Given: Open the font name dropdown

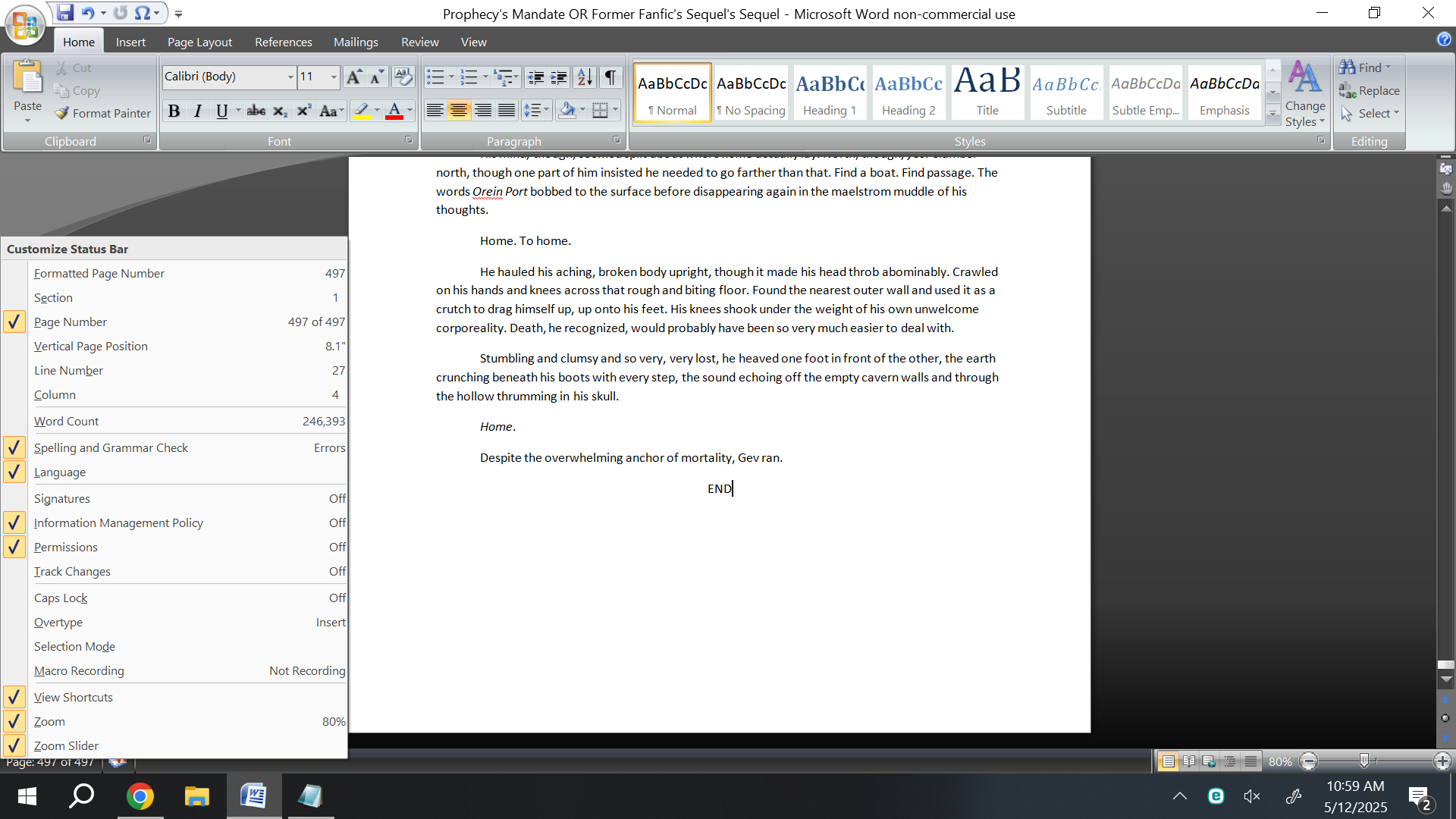Looking at the screenshot, I should tap(290, 77).
